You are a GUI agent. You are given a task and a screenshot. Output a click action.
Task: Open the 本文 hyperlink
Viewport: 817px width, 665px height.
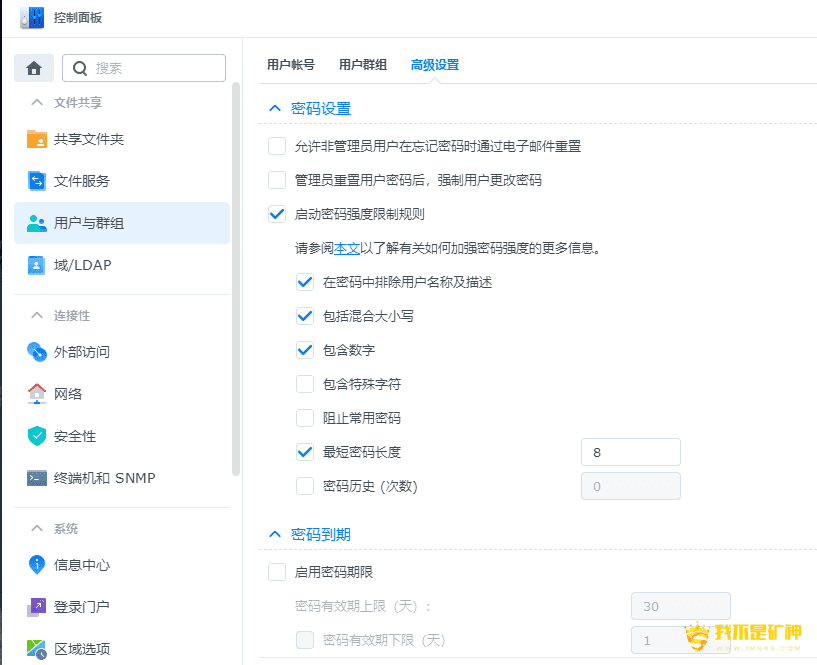coord(347,248)
